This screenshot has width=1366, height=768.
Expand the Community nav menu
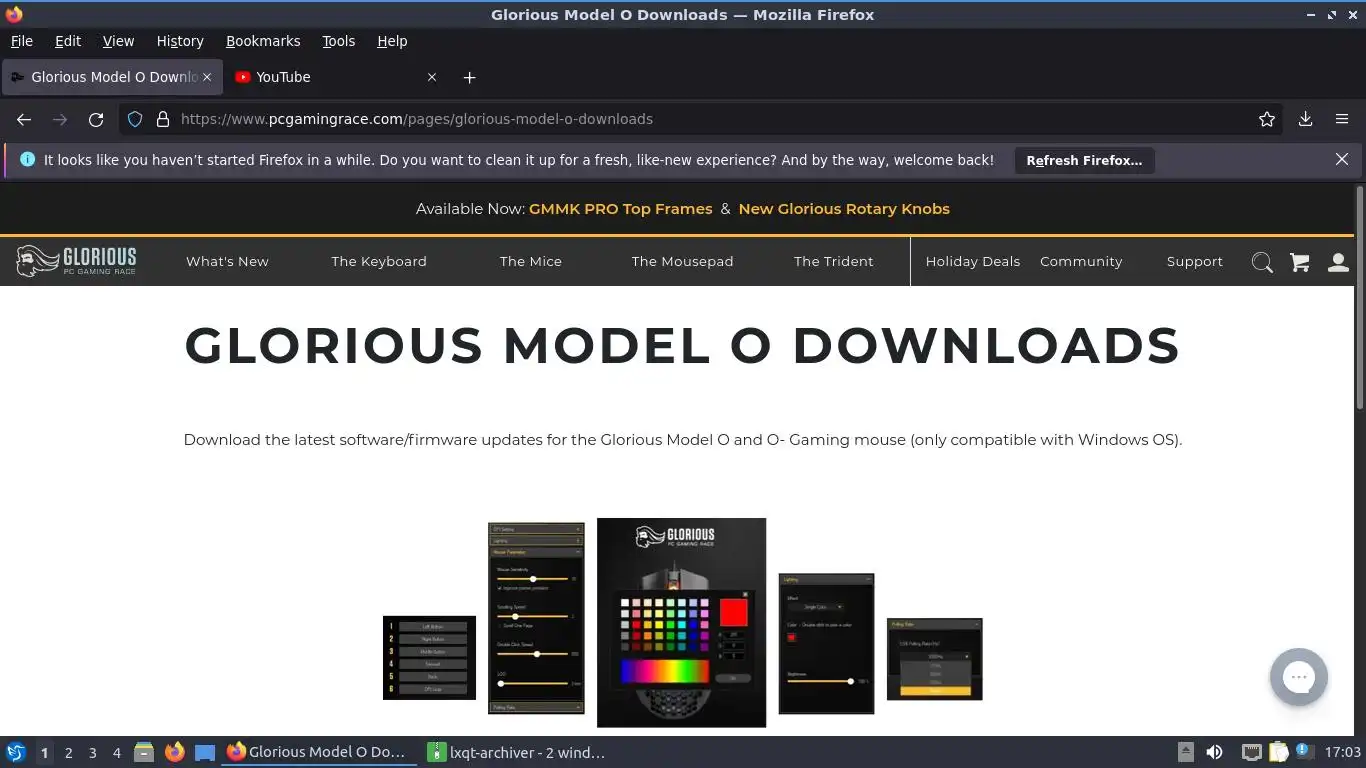pos(1081,261)
